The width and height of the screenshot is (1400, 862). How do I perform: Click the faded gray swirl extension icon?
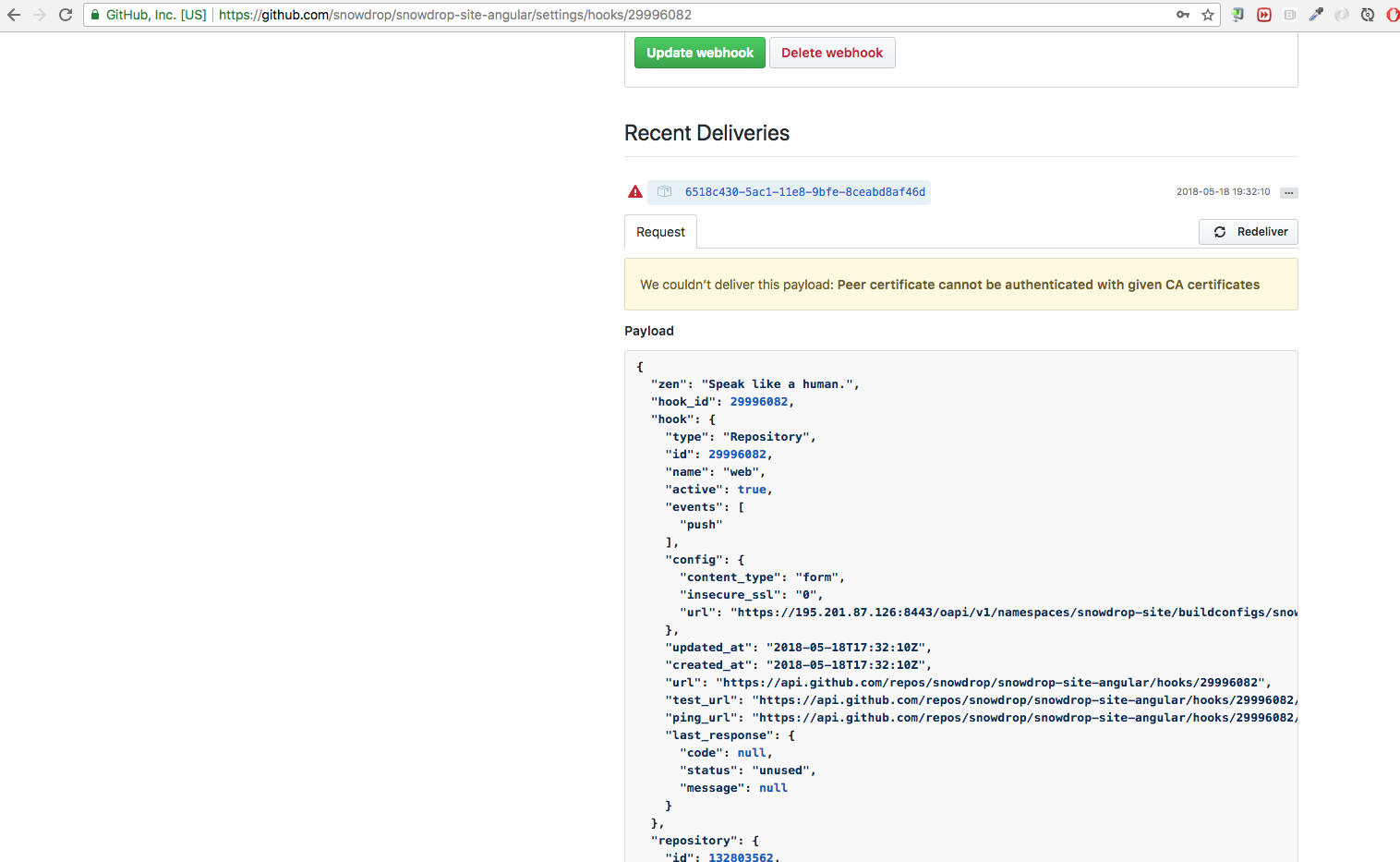pyautogui.click(x=1342, y=15)
